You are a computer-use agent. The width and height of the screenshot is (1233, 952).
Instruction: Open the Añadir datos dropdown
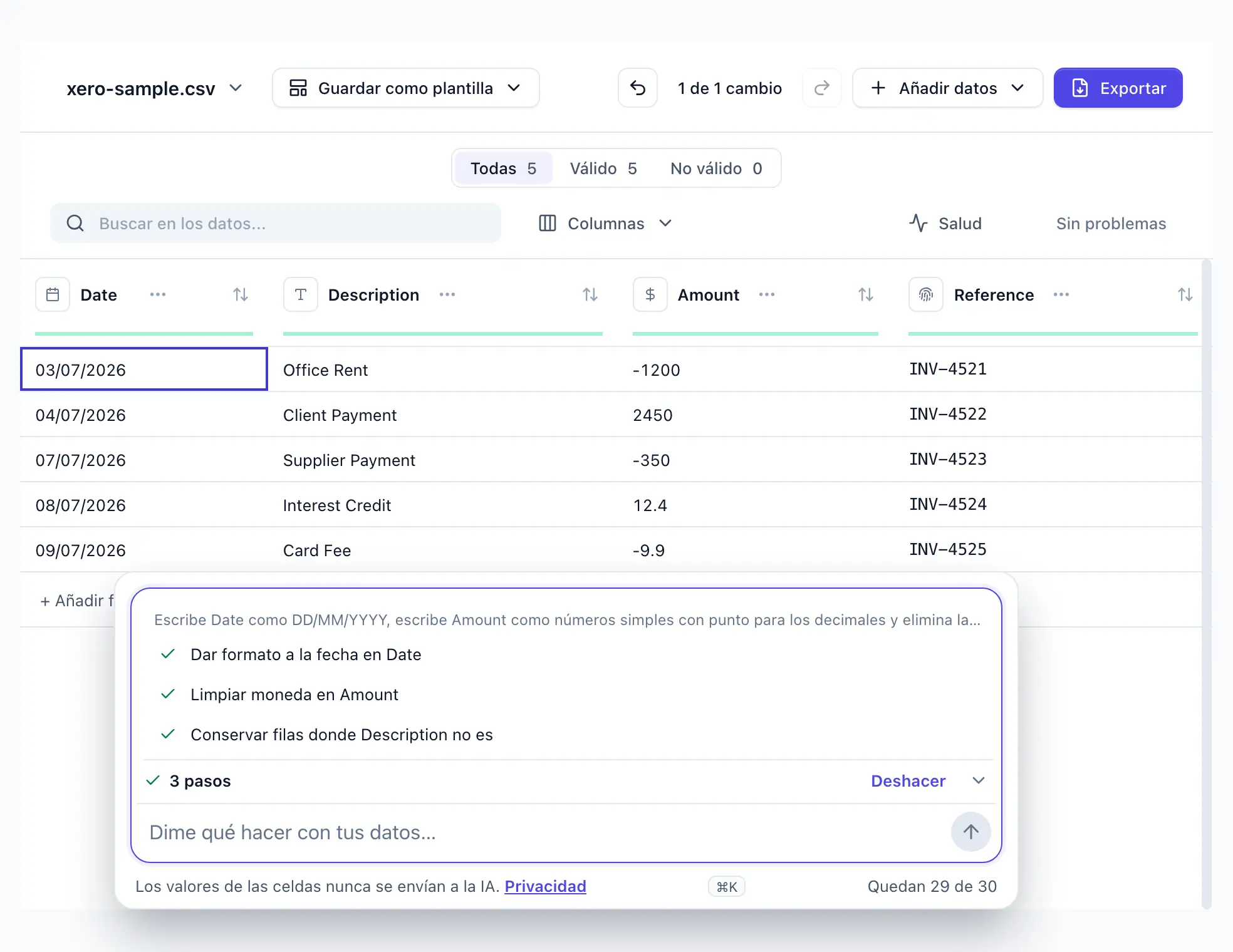point(948,88)
